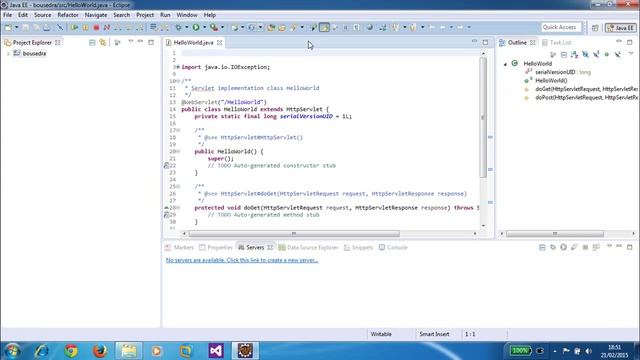Click Collapse All icon in Outline toolbar
640x360 pixels.
[x=564, y=55]
